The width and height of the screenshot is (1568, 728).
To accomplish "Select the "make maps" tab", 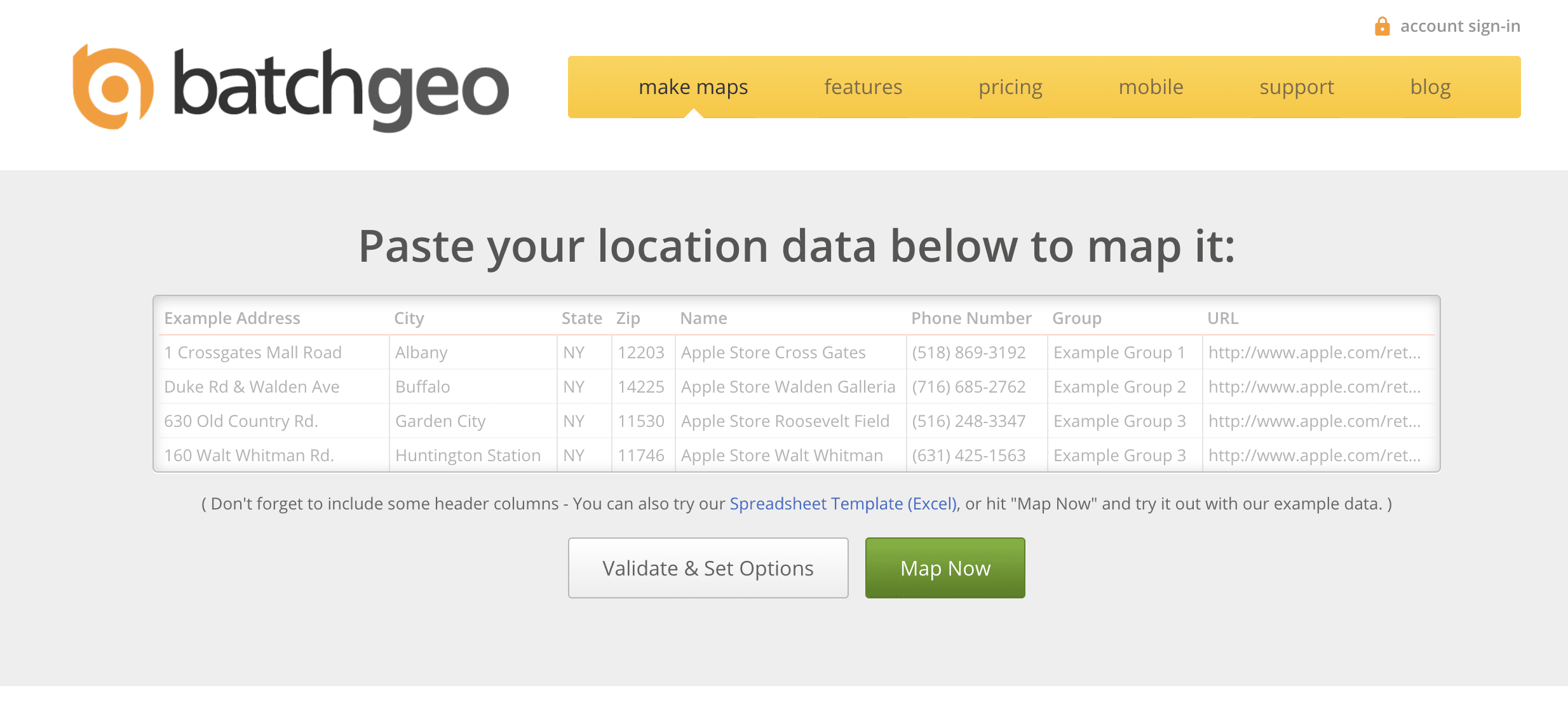I will click(693, 87).
